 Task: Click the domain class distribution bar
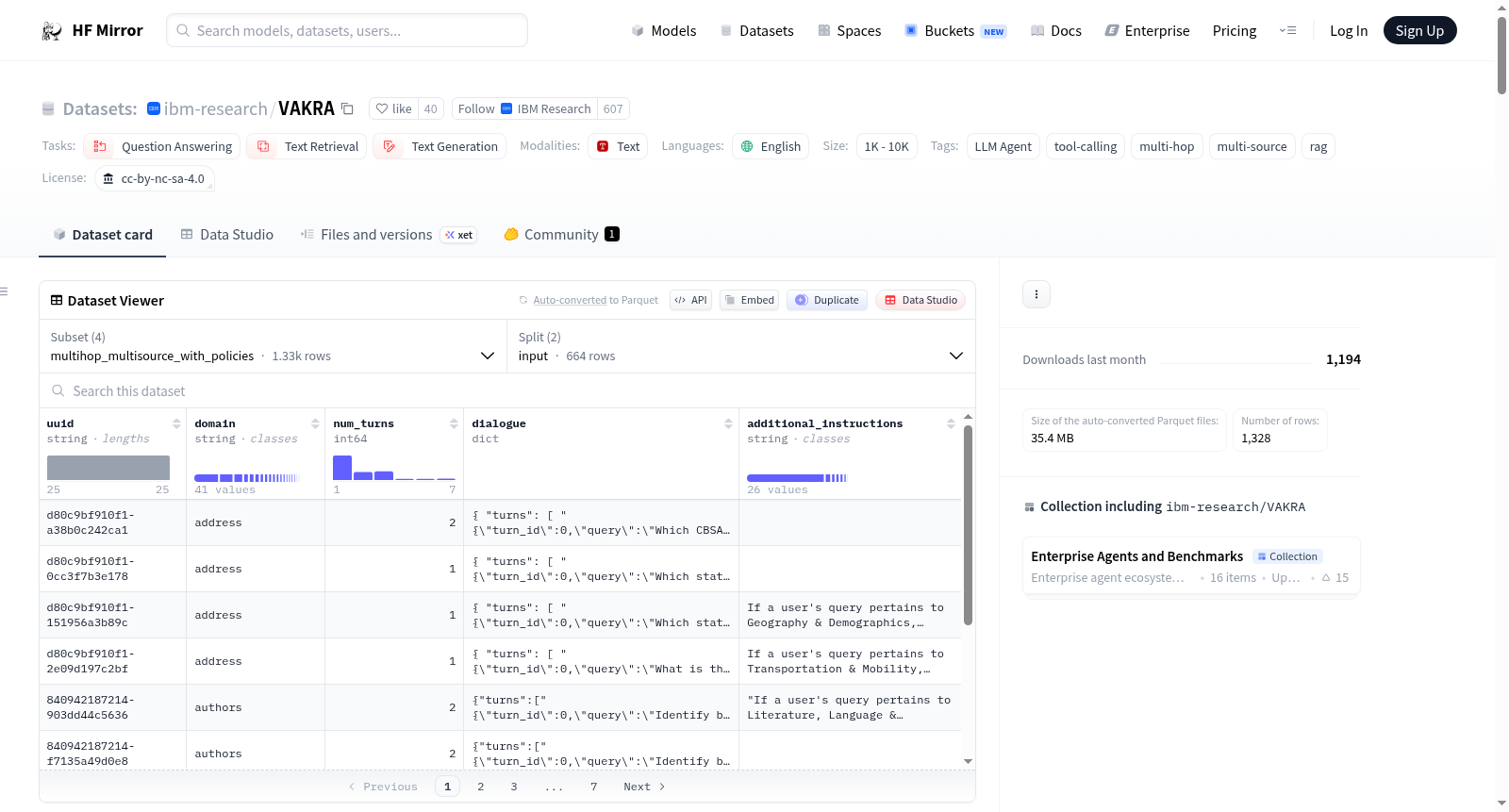247,478
